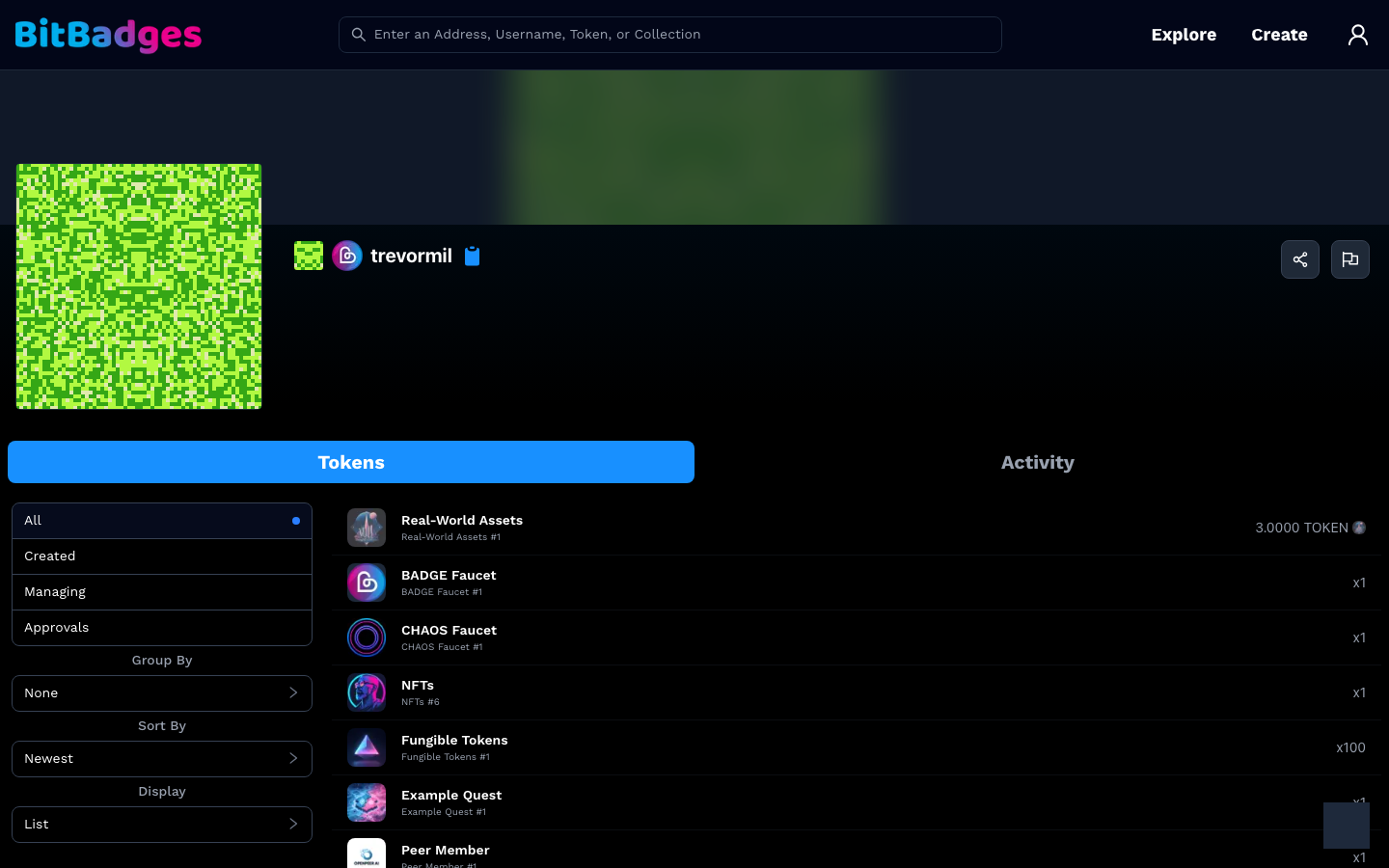The width and height of the screenshot is (1389, 868).
Task: Click the BitBadges logo
Action: click(x=108, y=35)
